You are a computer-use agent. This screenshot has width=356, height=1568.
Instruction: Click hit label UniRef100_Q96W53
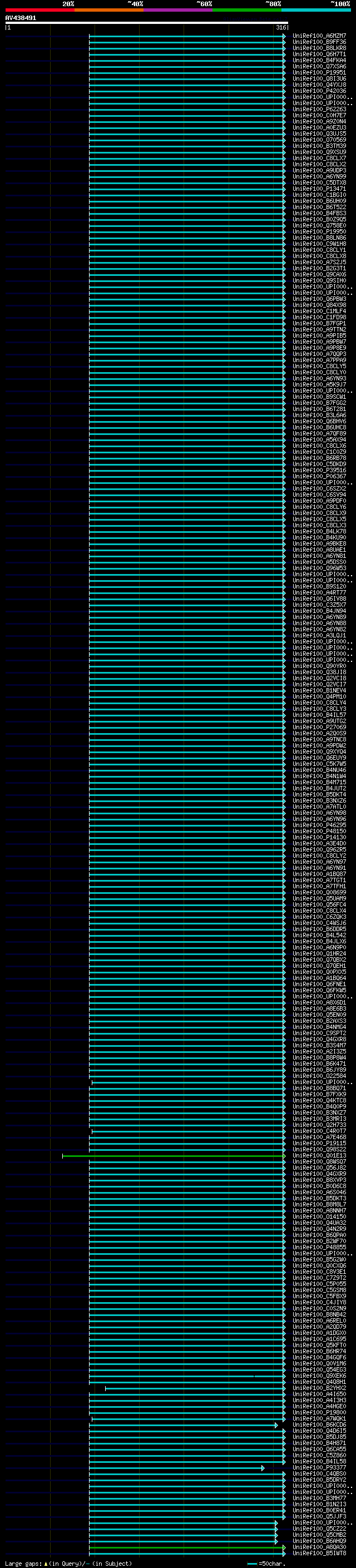pos(319,568)
